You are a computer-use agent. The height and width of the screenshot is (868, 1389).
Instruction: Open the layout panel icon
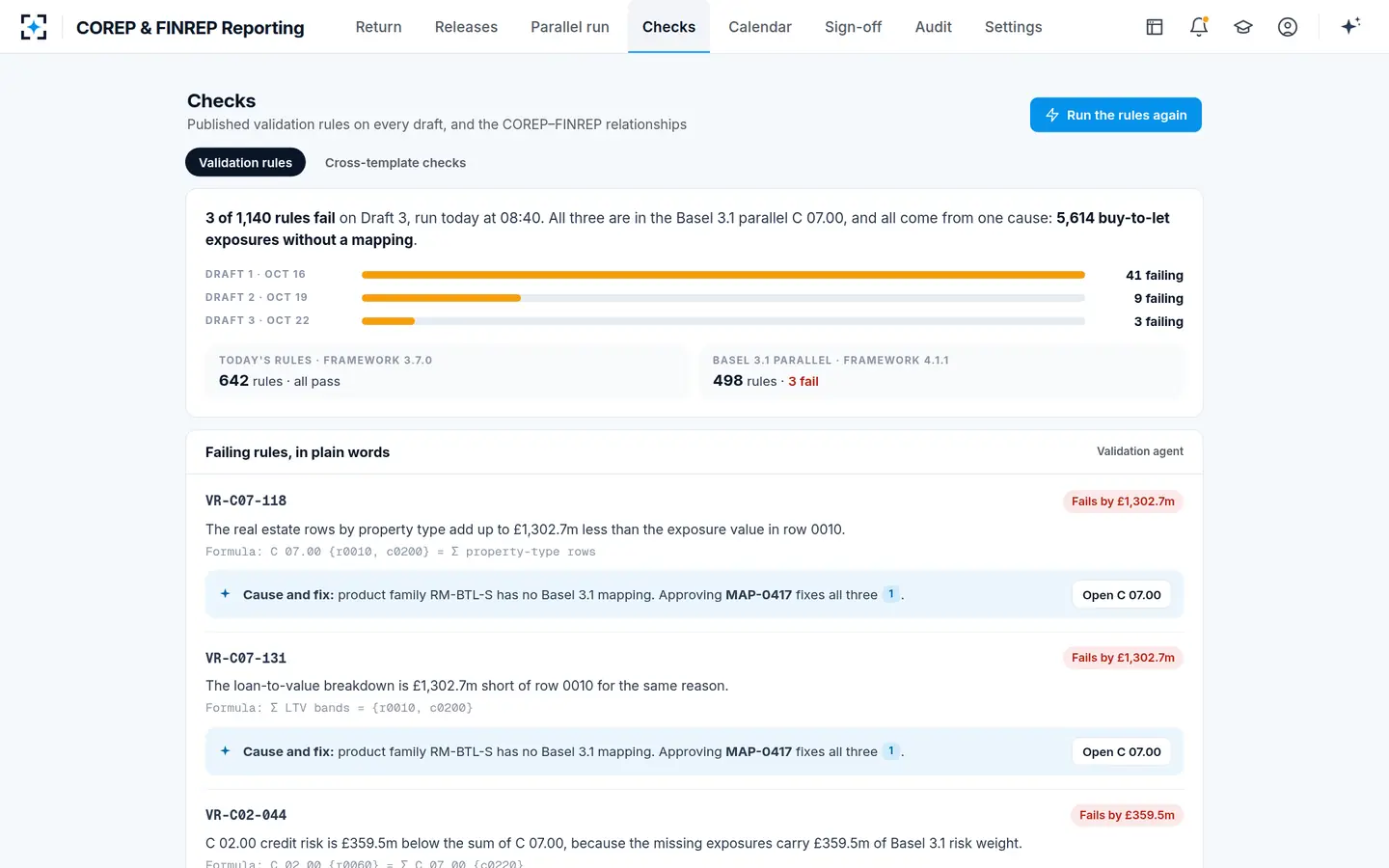1155,27
